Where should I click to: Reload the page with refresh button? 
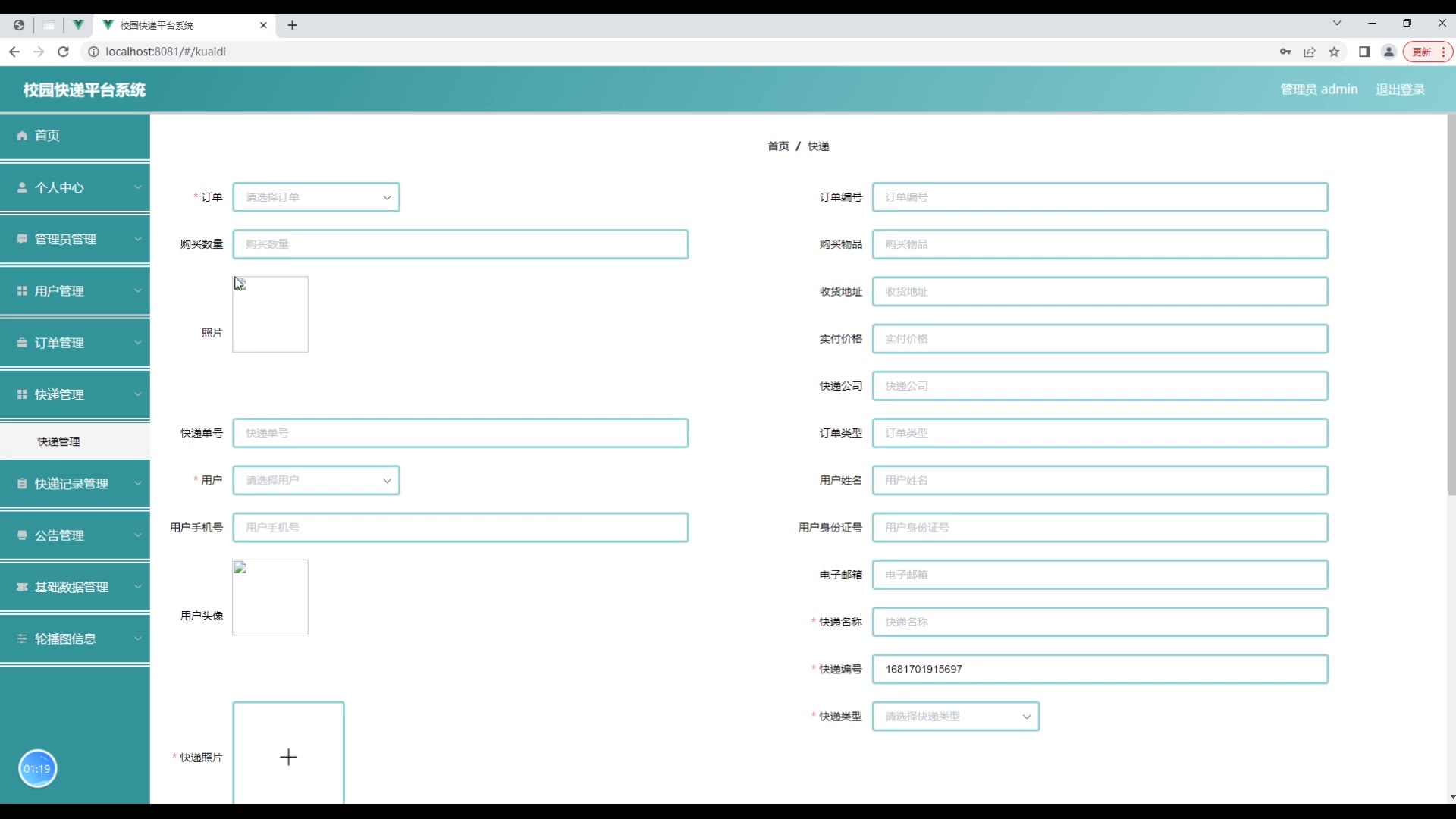[x=64, y=52]
